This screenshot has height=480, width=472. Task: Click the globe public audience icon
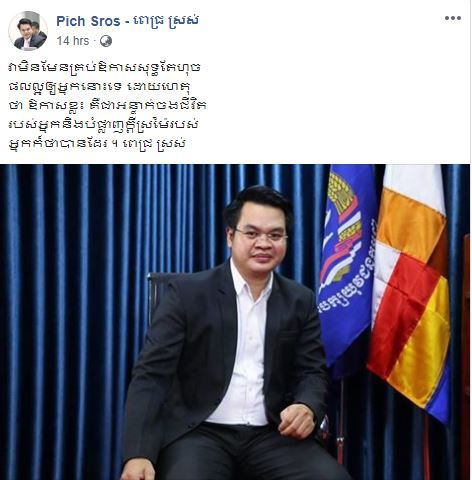pos(106,41)
